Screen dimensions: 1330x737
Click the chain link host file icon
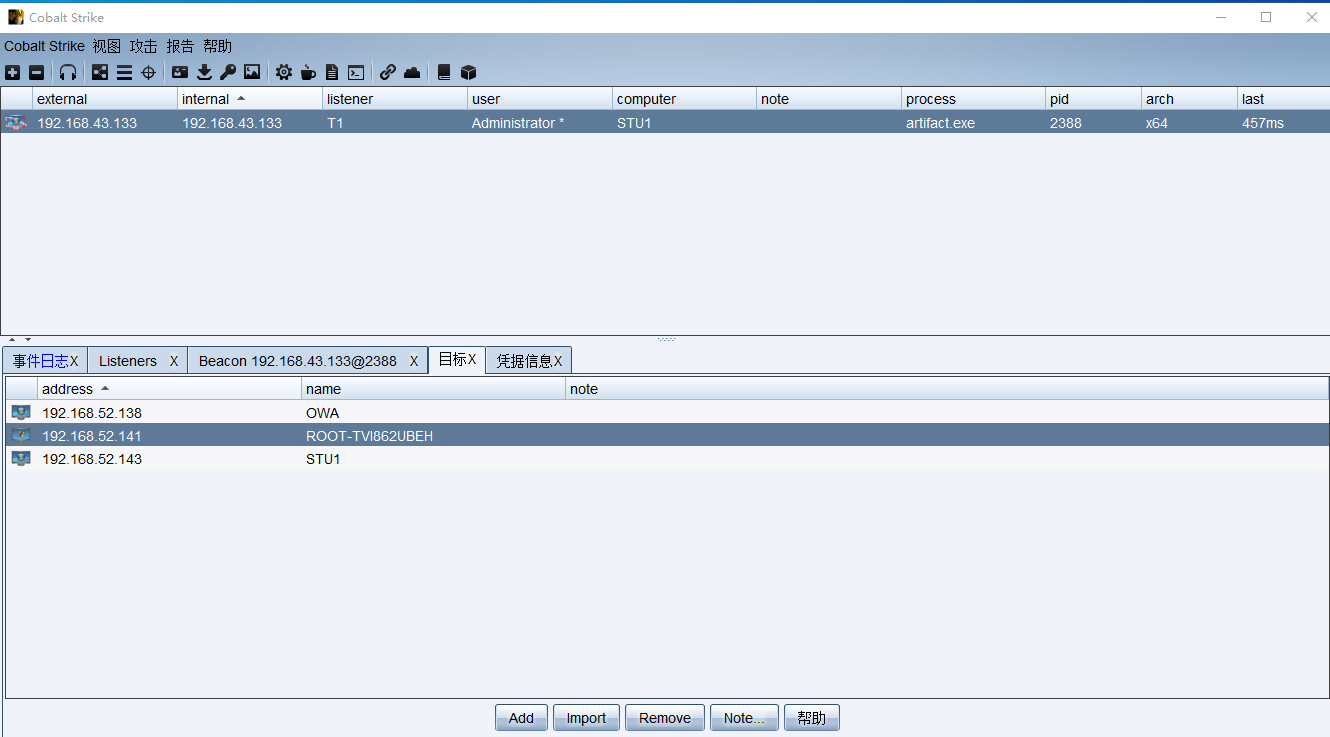click(x=388, y=72)
